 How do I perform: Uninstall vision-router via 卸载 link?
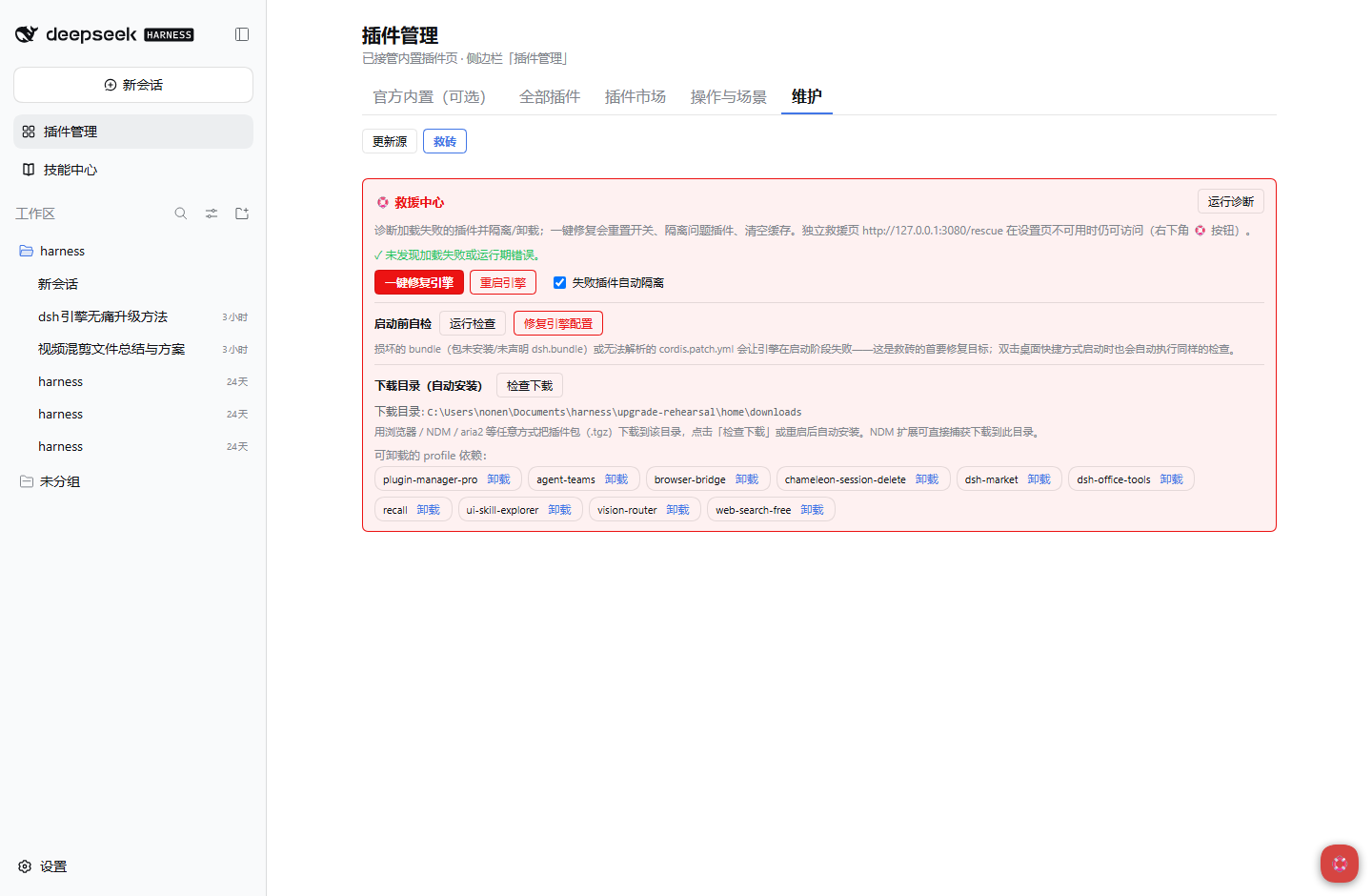click(678, 510)
